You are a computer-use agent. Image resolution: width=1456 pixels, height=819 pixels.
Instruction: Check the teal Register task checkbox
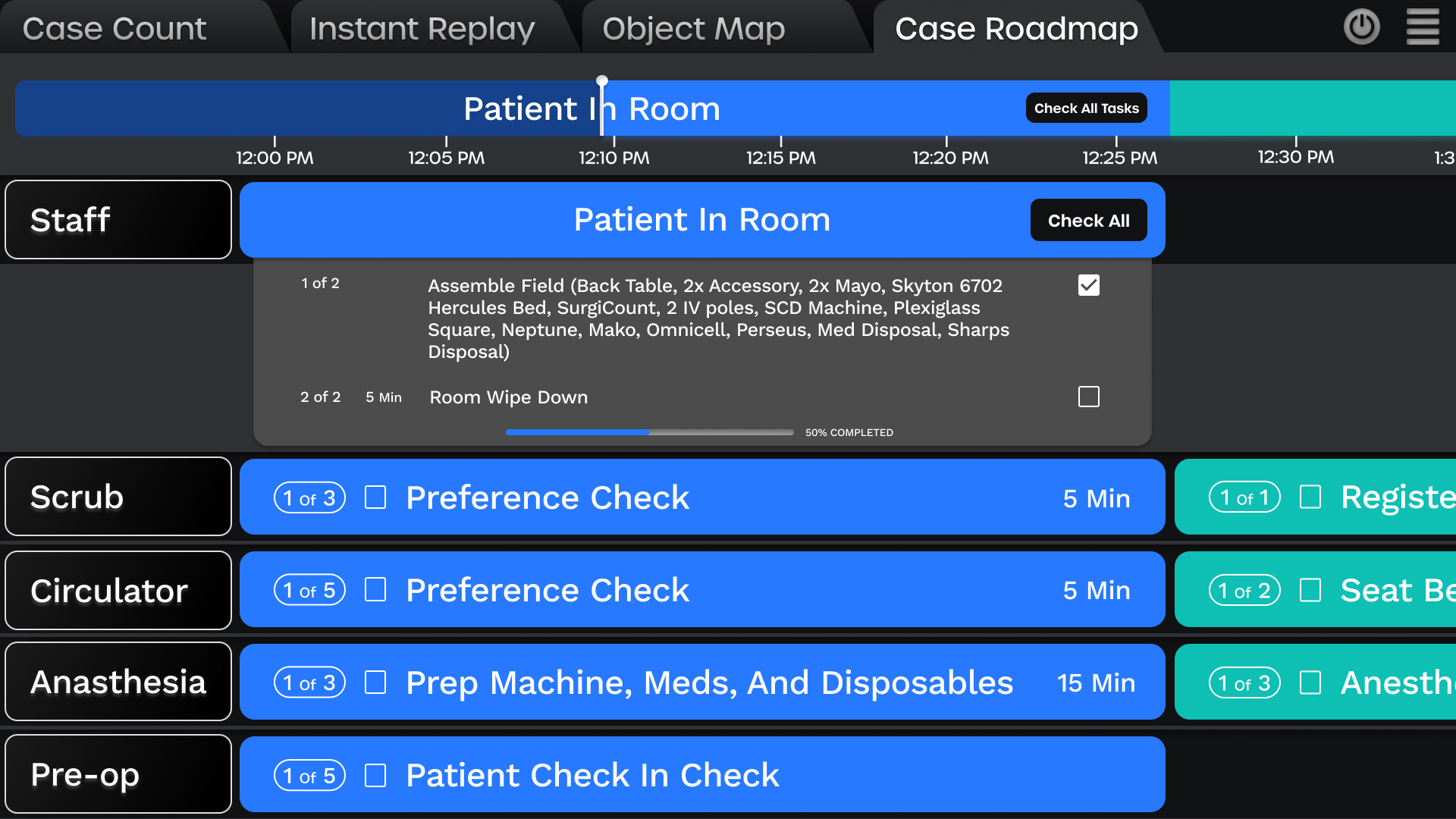pos(1311,497)
